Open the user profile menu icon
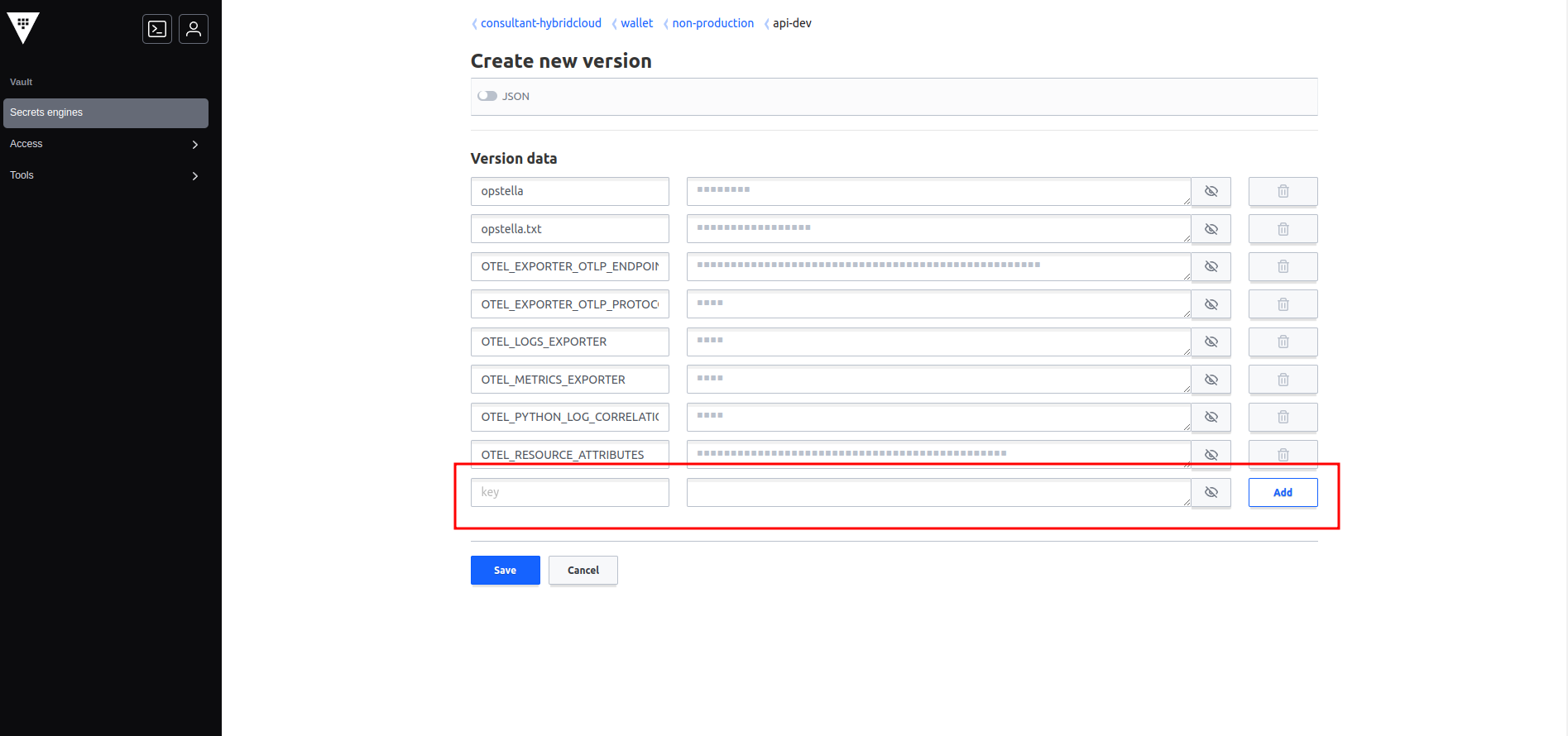The height and width of the screenshot is (736, 1568). point(194,29)
